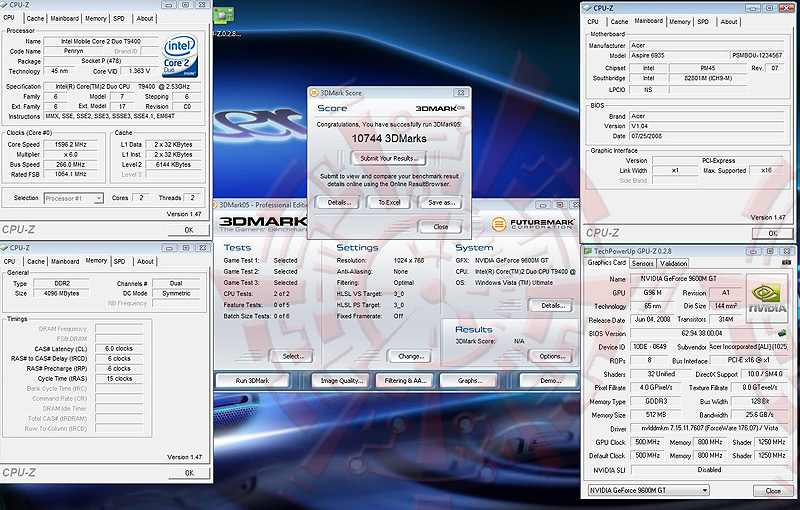800x510 pixels.
Task: Click OK in the CPU-Z memory timings window
Action: (x=189, y=473)
